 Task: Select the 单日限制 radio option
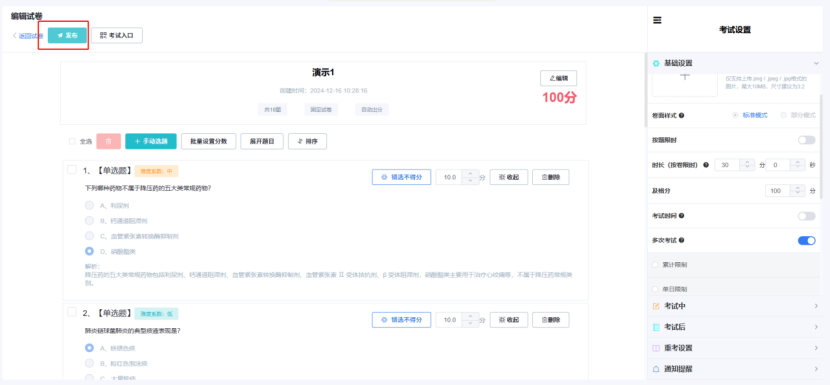click(x=655, y=289)
